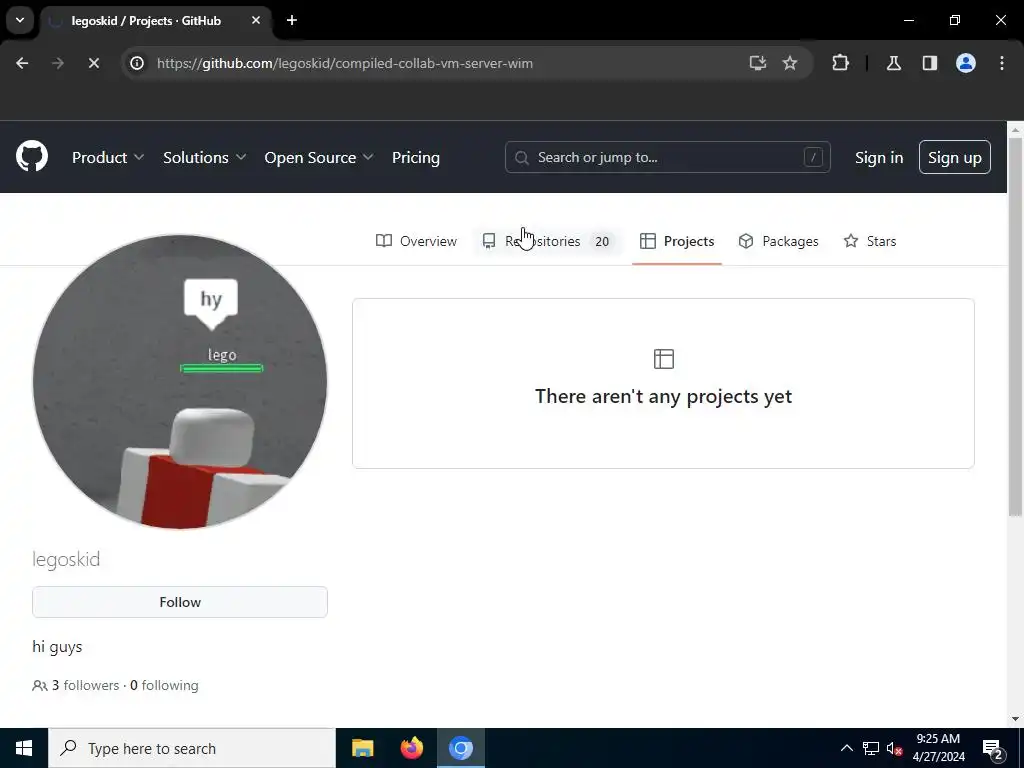Click the install app icon in address bar
The image size is (1024, 768).
click(758, 63)
